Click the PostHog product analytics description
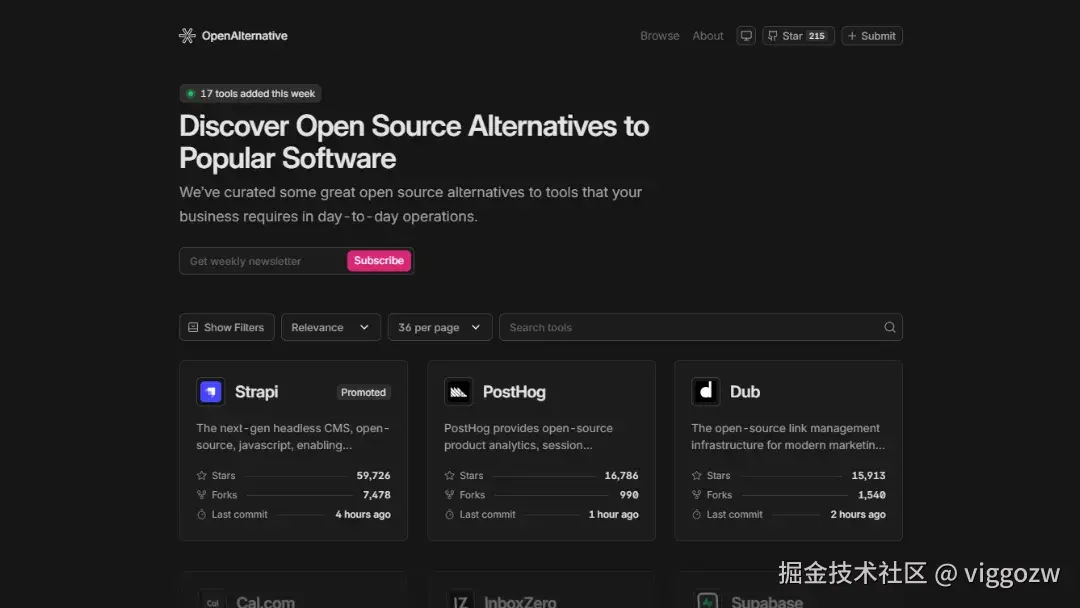1080x608 pixels. (x=528, y=437)
